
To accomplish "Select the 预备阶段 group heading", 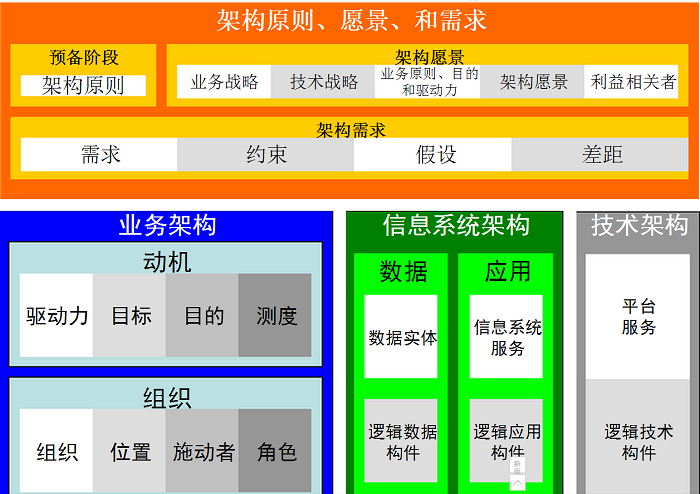I will (x=84, y=58).
